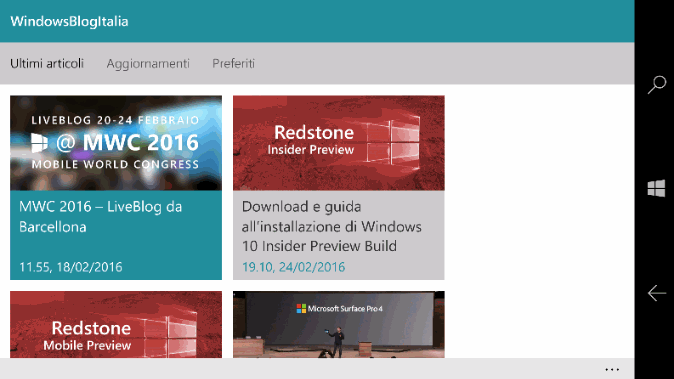
Task: Open the three-dots more menu
Action: tap(612, 369)
